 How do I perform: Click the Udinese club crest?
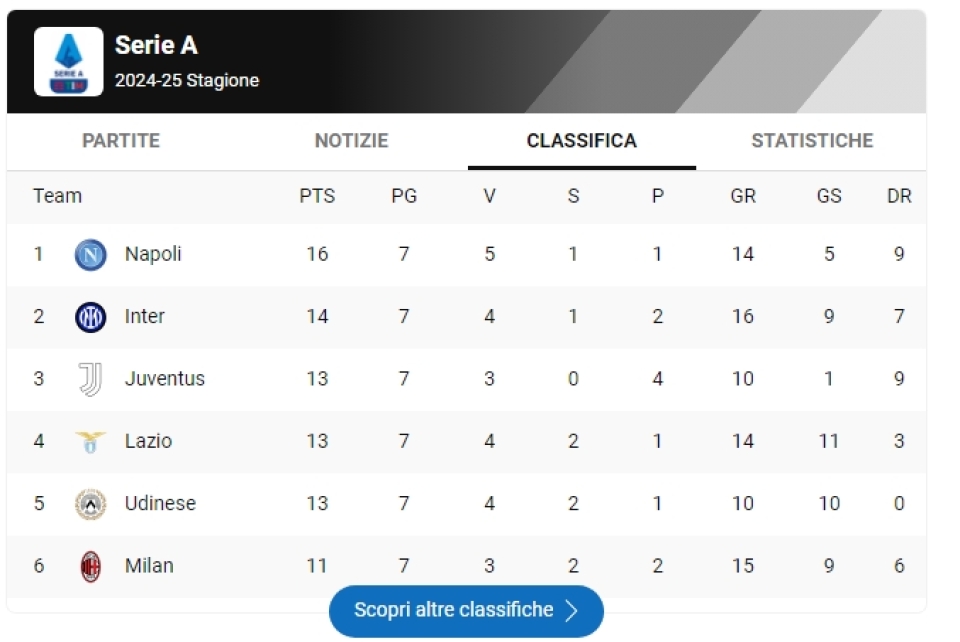click(90, 504)
